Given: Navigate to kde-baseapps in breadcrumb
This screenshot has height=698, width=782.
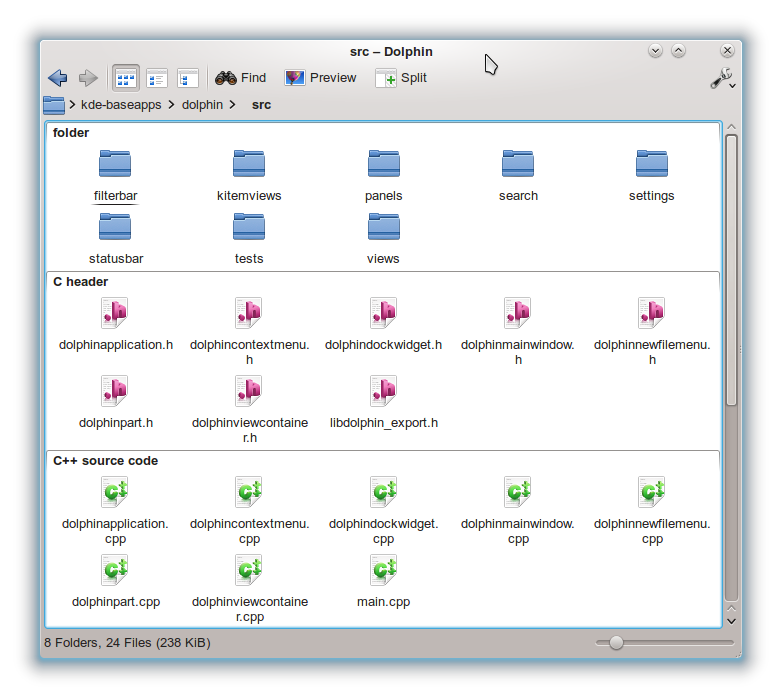Looking at the screenshot, I should pyautogui.click(x=121, y=105).
